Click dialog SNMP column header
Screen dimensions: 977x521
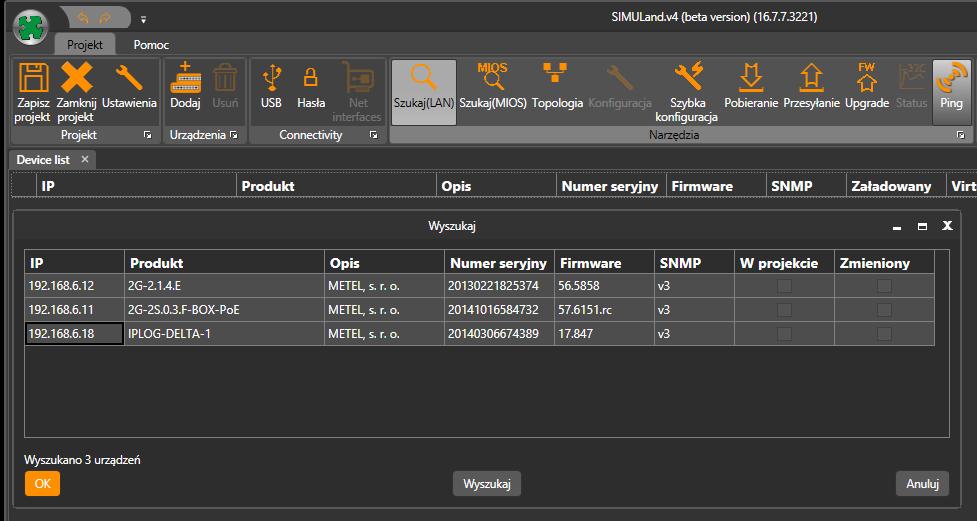(x=695, y=263)
